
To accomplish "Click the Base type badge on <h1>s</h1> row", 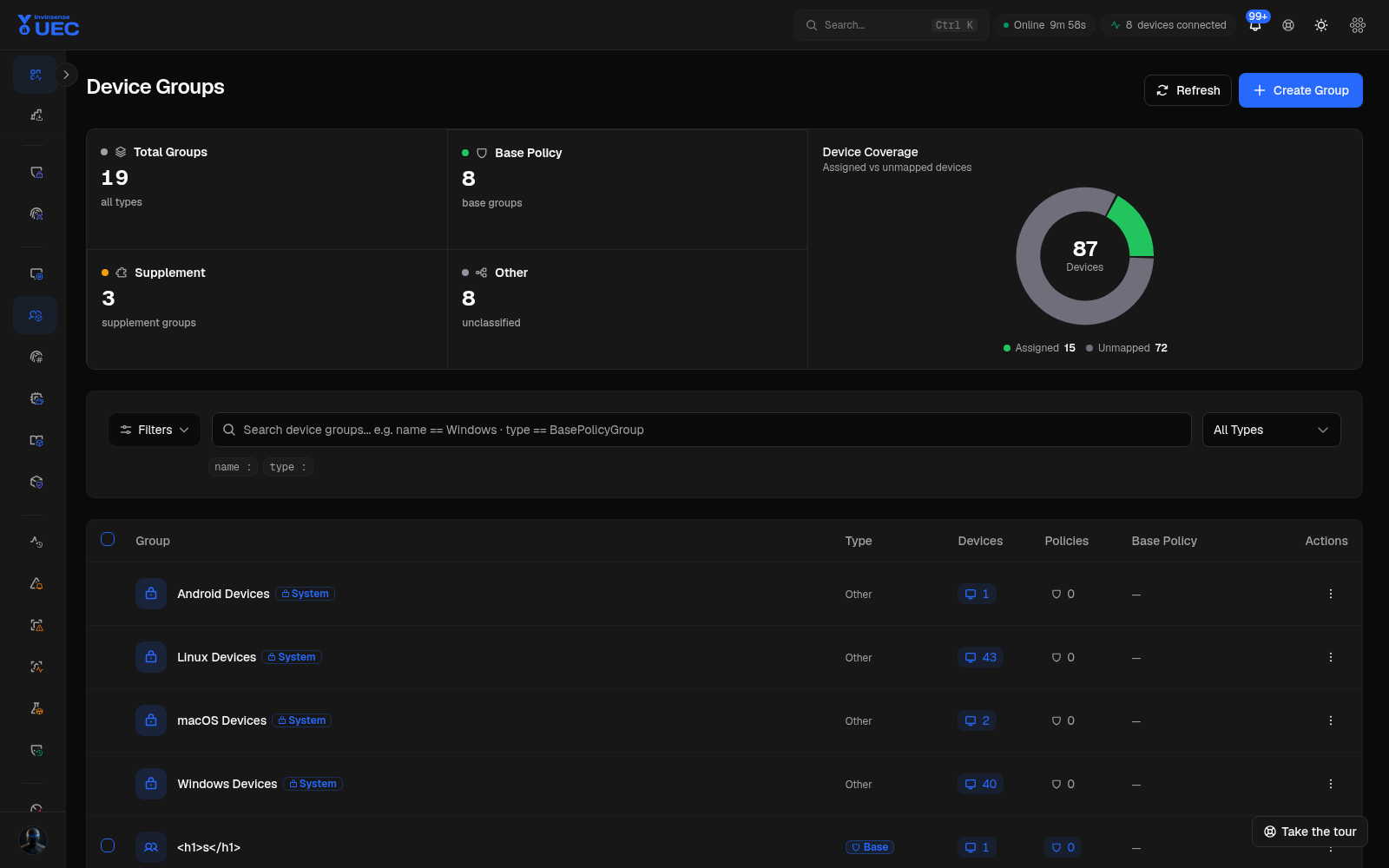I will [870, 847].
